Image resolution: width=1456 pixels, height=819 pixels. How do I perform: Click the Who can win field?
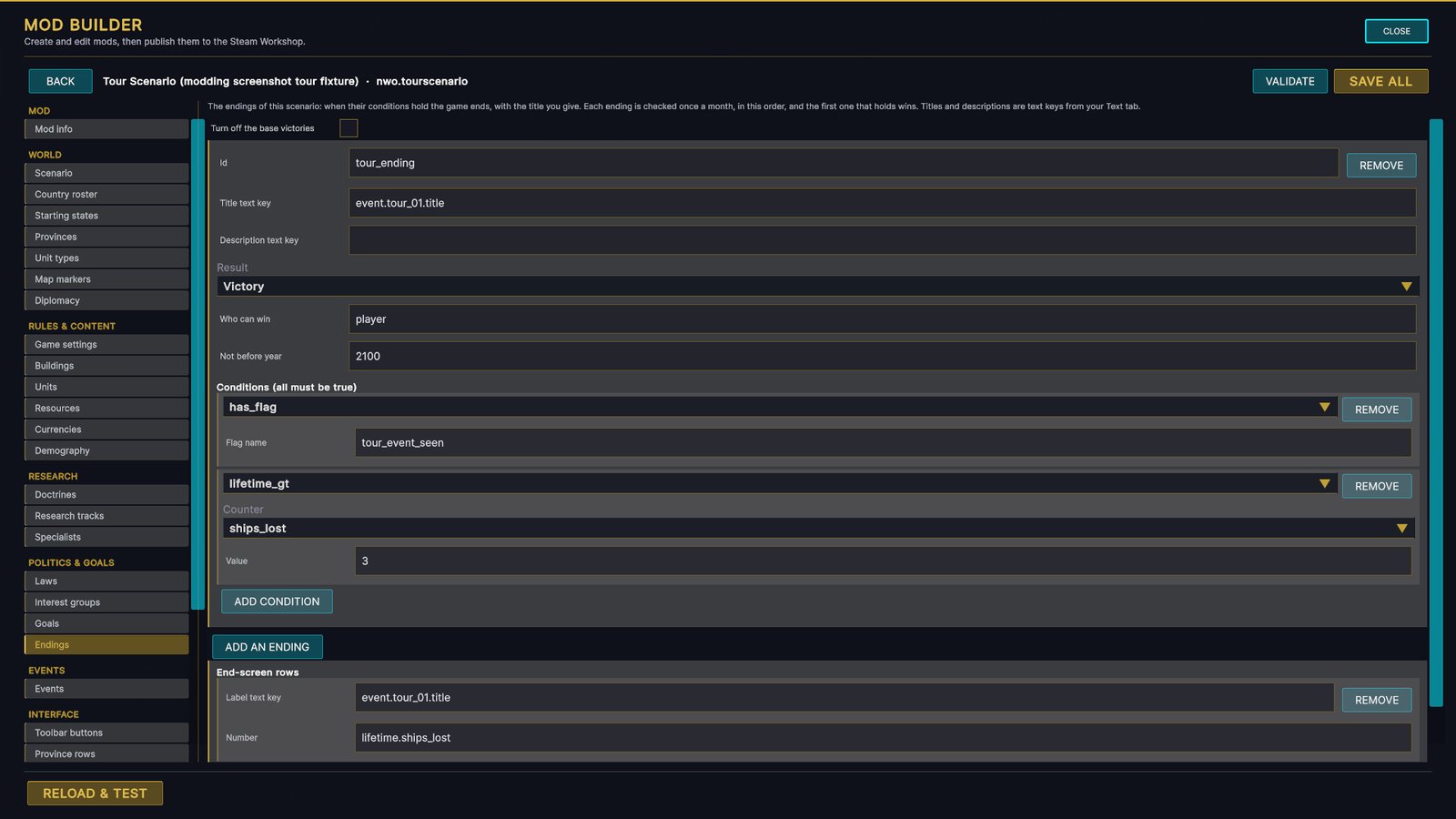(883, 319)
